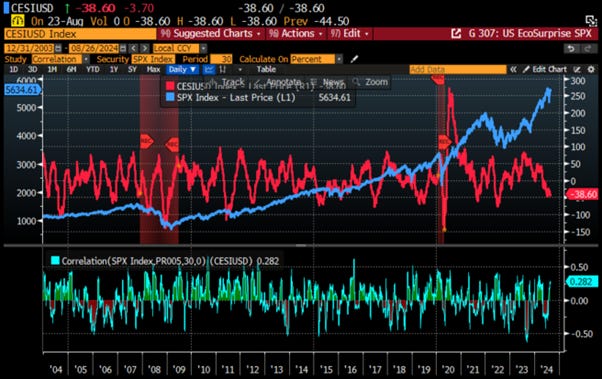Click the Local CCY field
602x379 pixels.
tap(176, 48)
